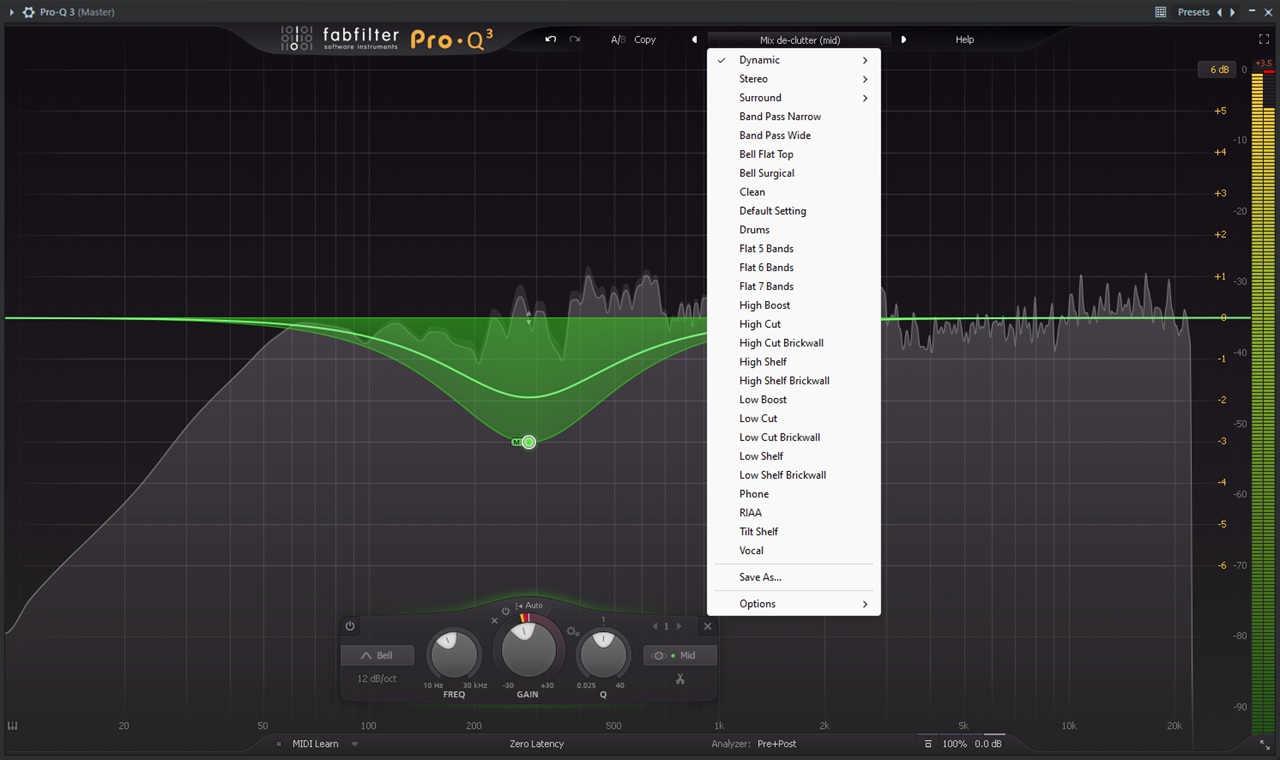
Task: Click the Help button
Action: 964,40
